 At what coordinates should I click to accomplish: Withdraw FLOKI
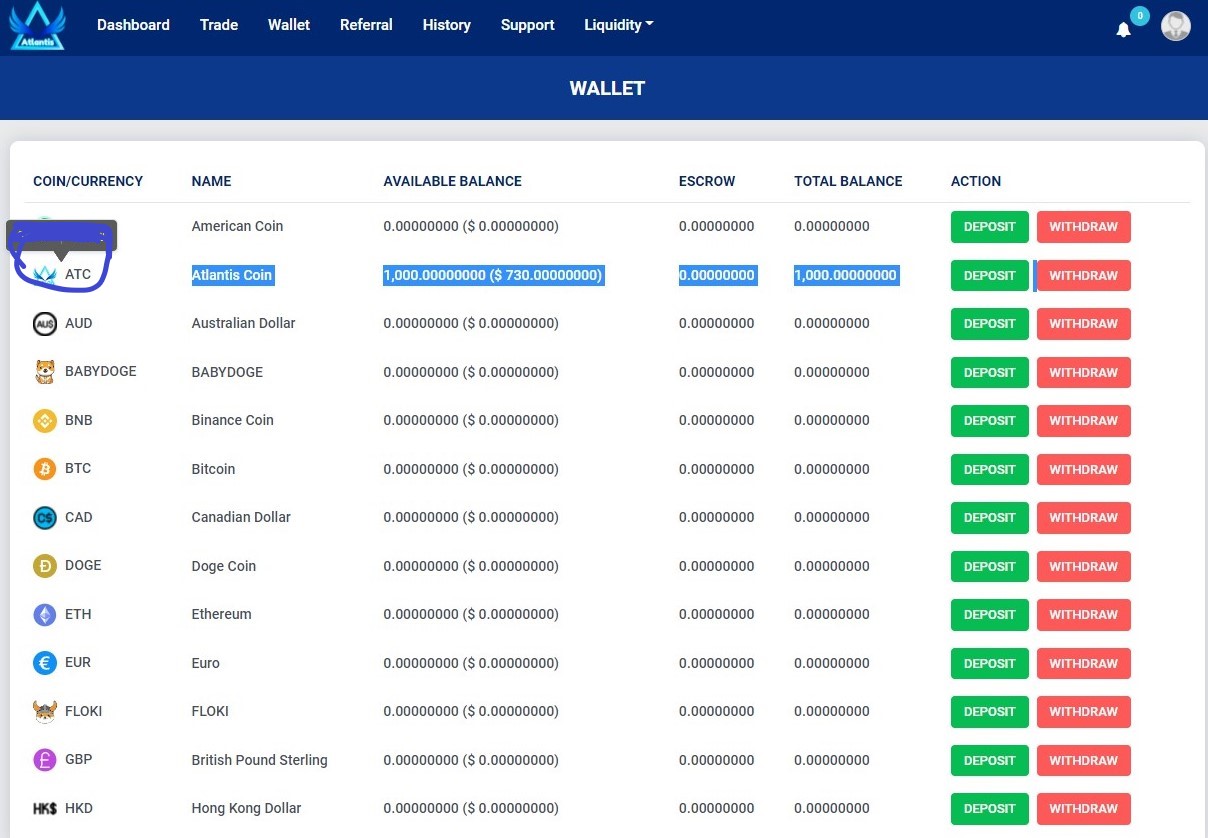[1083, 712]
